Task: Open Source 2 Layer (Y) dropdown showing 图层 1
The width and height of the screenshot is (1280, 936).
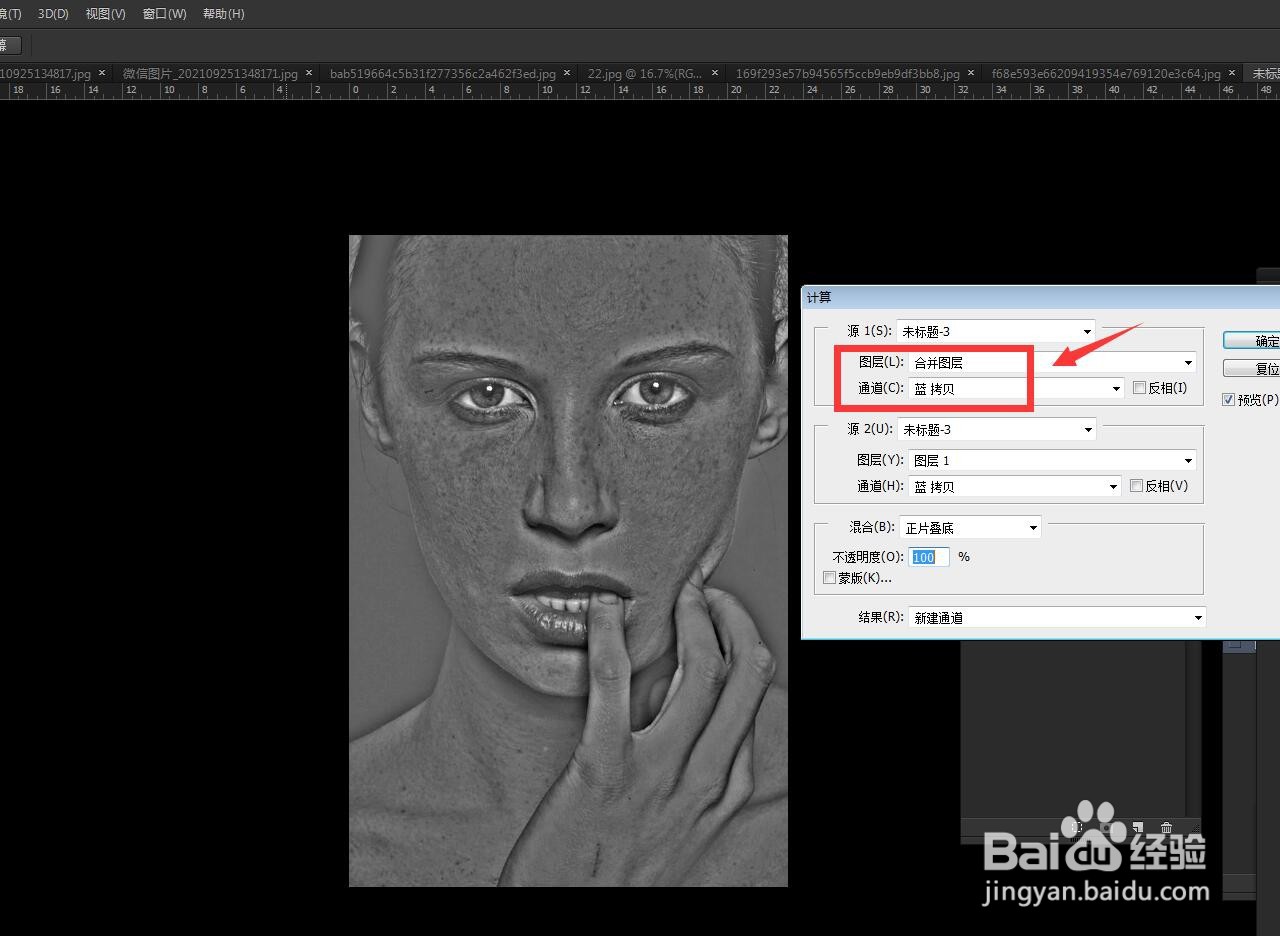Action: pos(1052,460)
